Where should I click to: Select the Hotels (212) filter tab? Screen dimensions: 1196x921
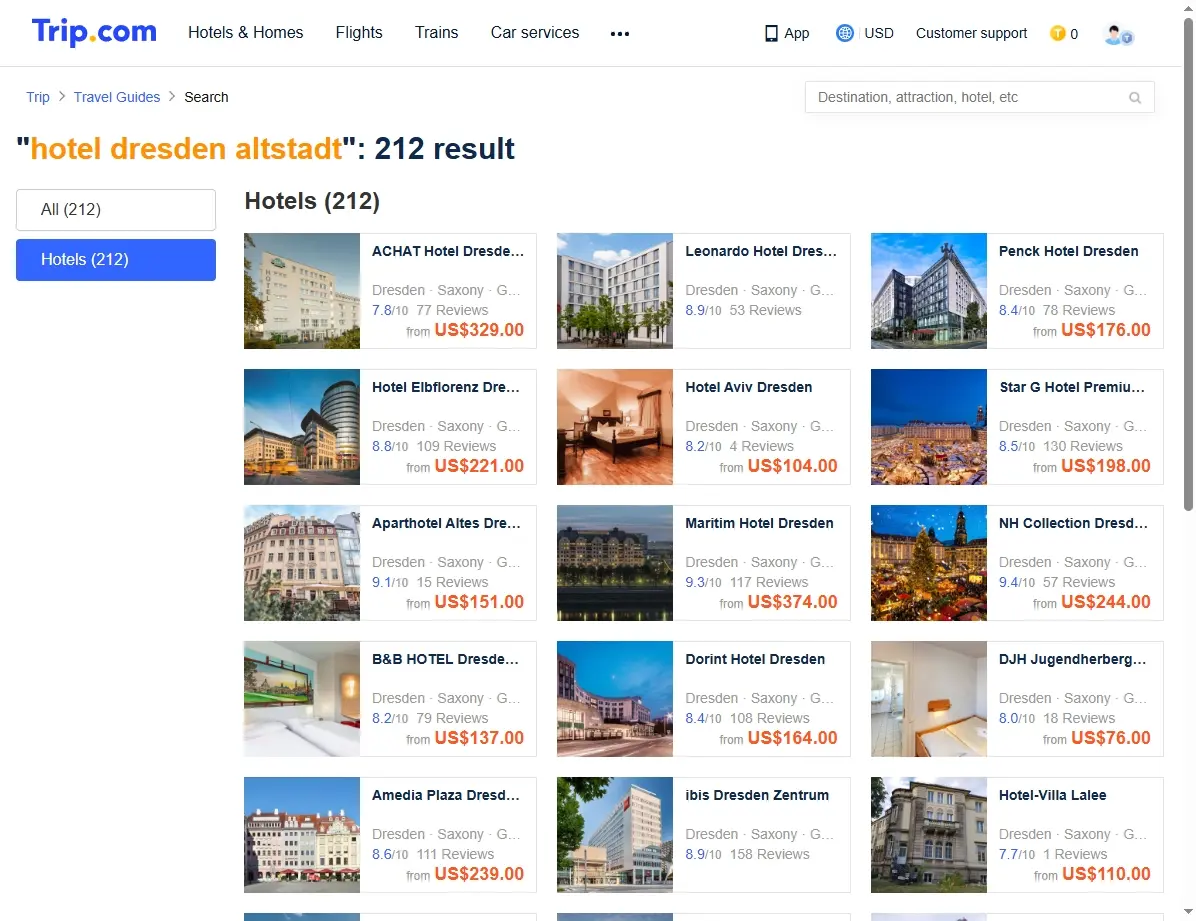(116, 260)
